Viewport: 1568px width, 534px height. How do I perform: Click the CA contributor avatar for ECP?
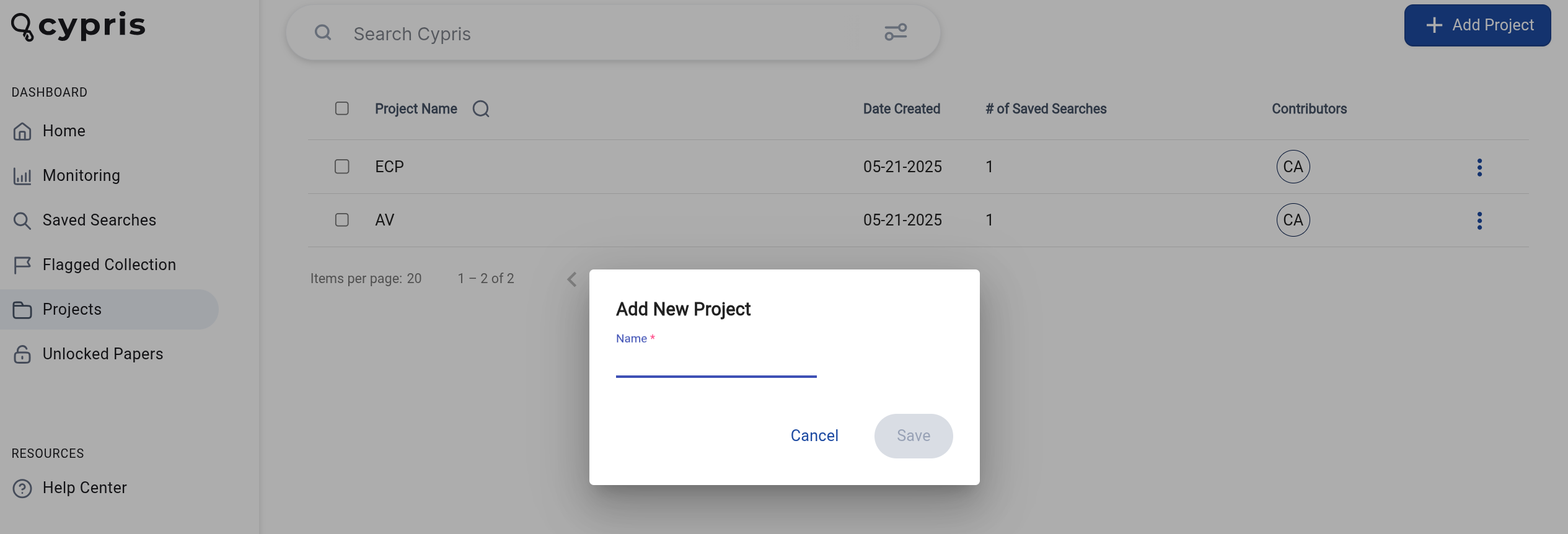pos(1293,167)
